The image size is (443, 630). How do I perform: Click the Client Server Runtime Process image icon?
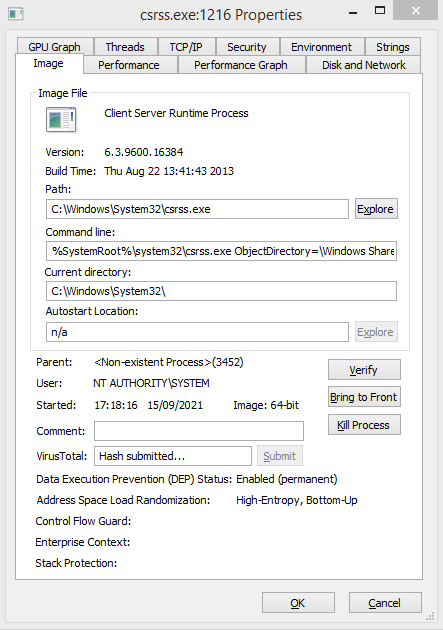click(61, 120)
